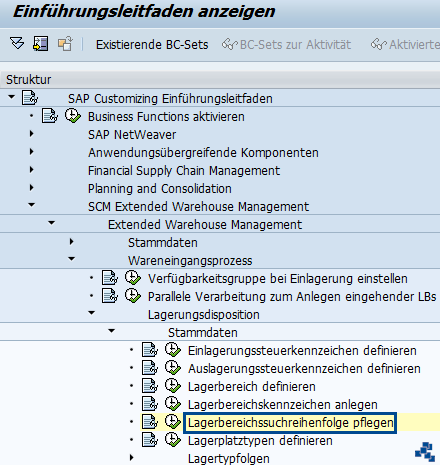Click the expand all subnodes toolbar icon

click(x=17, y=44)
